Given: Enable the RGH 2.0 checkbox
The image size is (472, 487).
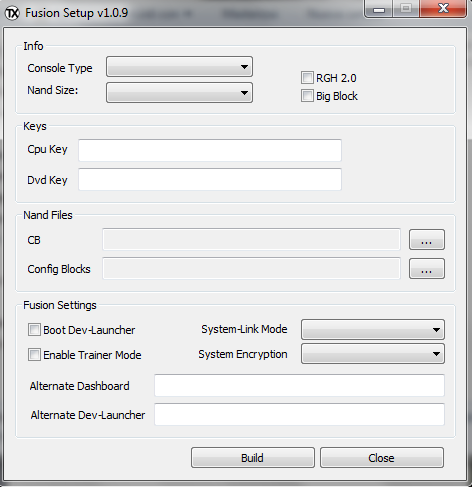Looking at the screenshot, I should tap(307, 78).
